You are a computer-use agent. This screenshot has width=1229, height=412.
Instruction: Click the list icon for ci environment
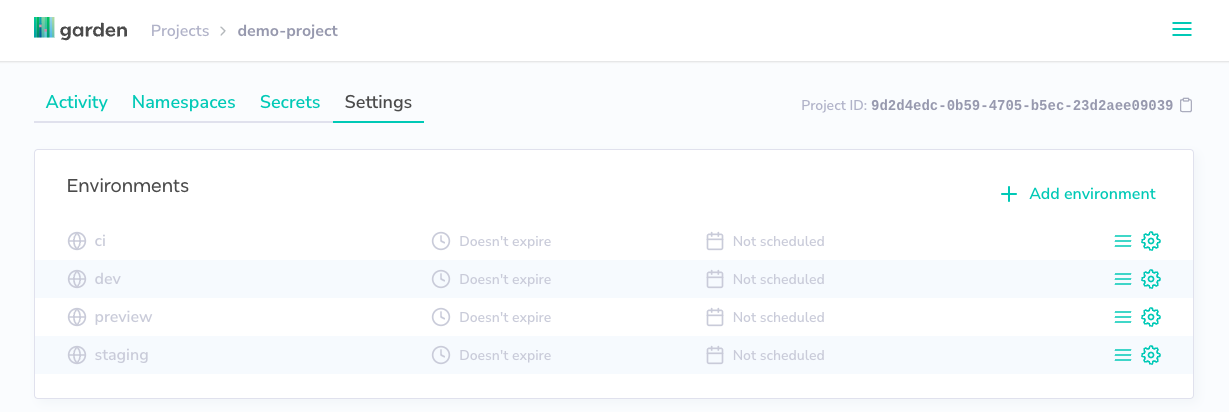pos(1123,241)
